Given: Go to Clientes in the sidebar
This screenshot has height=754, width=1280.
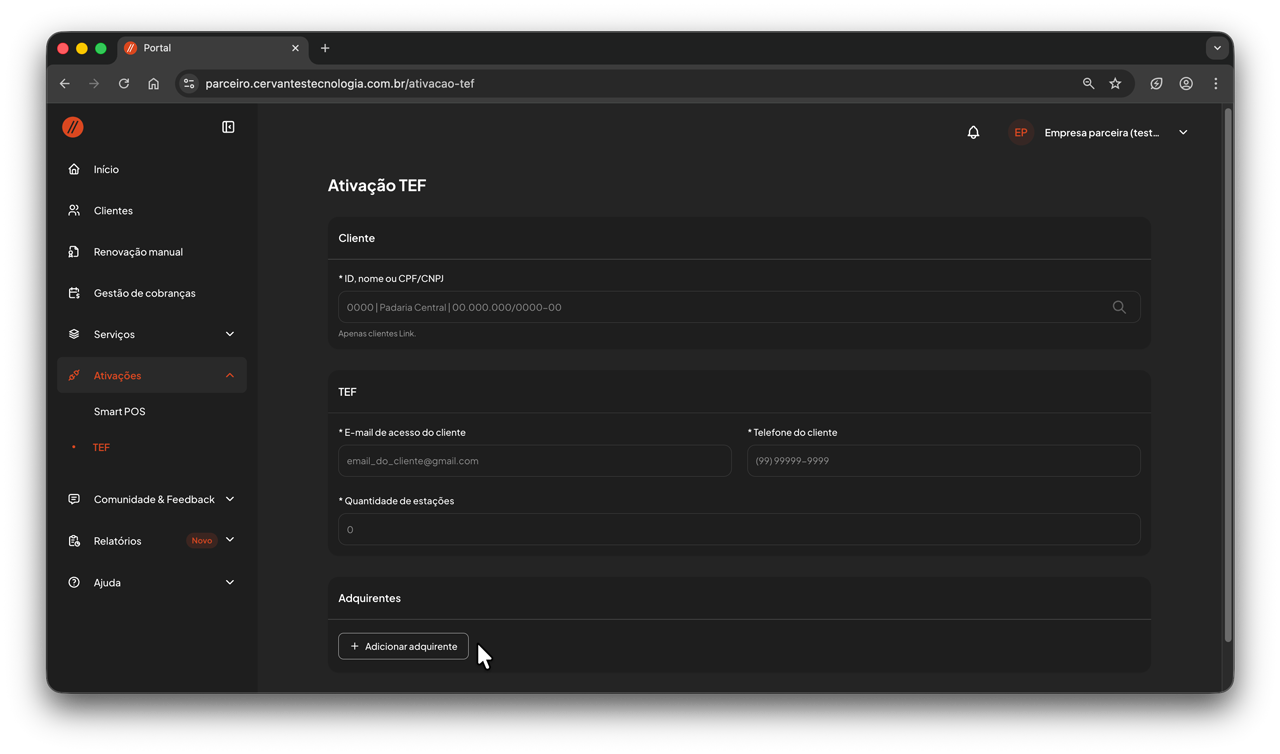Looking at the screenshot, I should (113, 211).
